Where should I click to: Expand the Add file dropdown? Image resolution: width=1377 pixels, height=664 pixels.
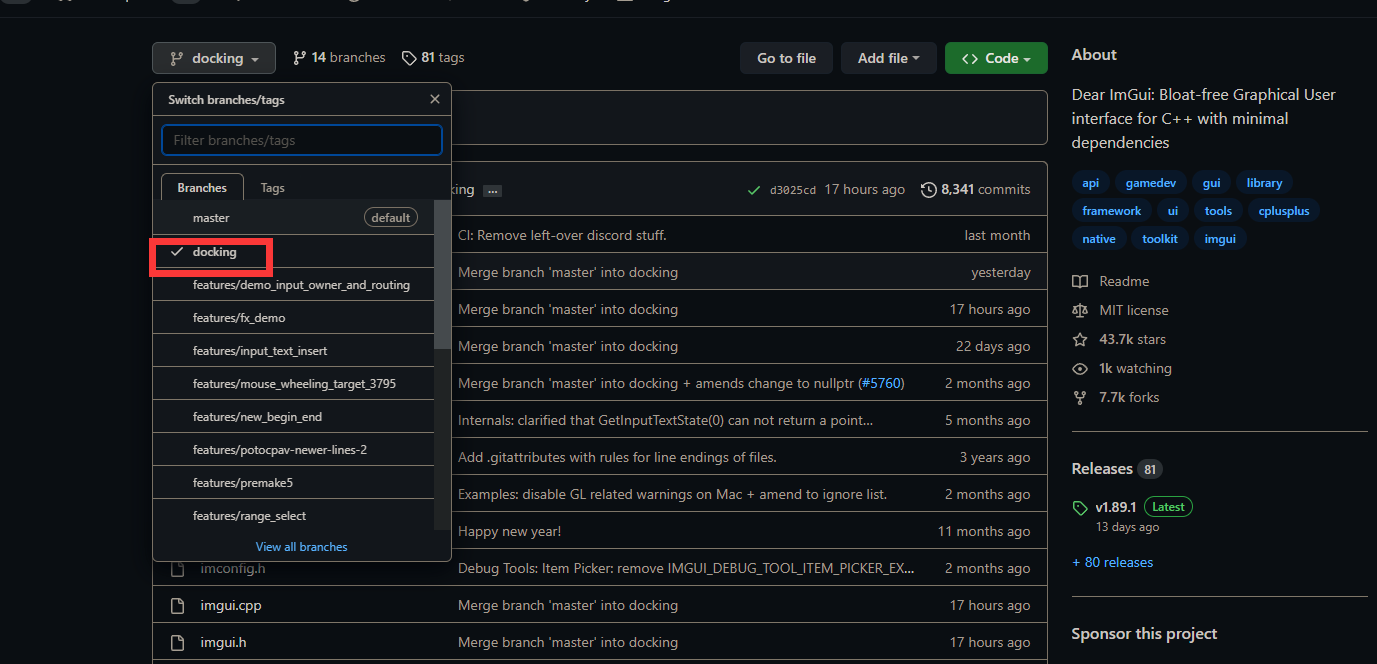pos(889,58)
